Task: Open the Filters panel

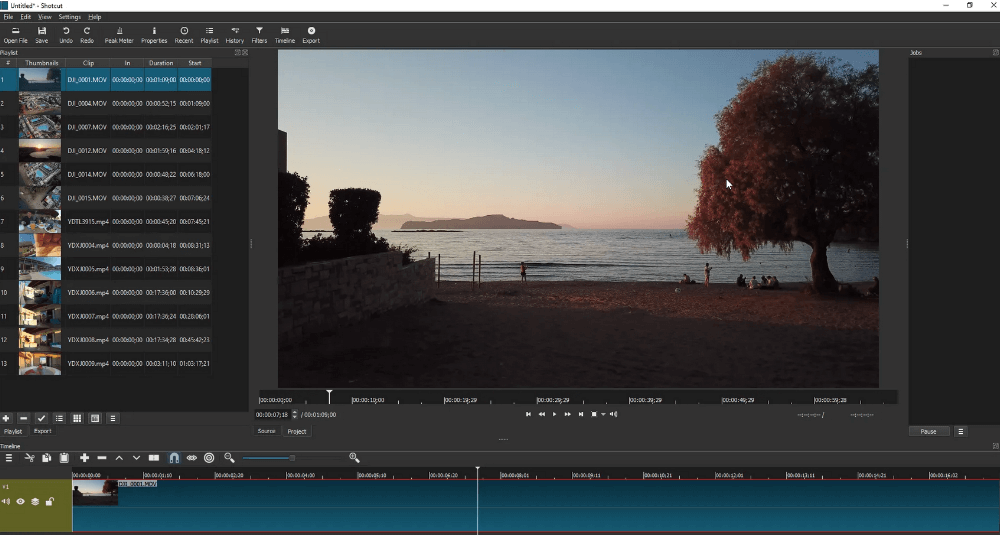Action: (x=259, y=34)
